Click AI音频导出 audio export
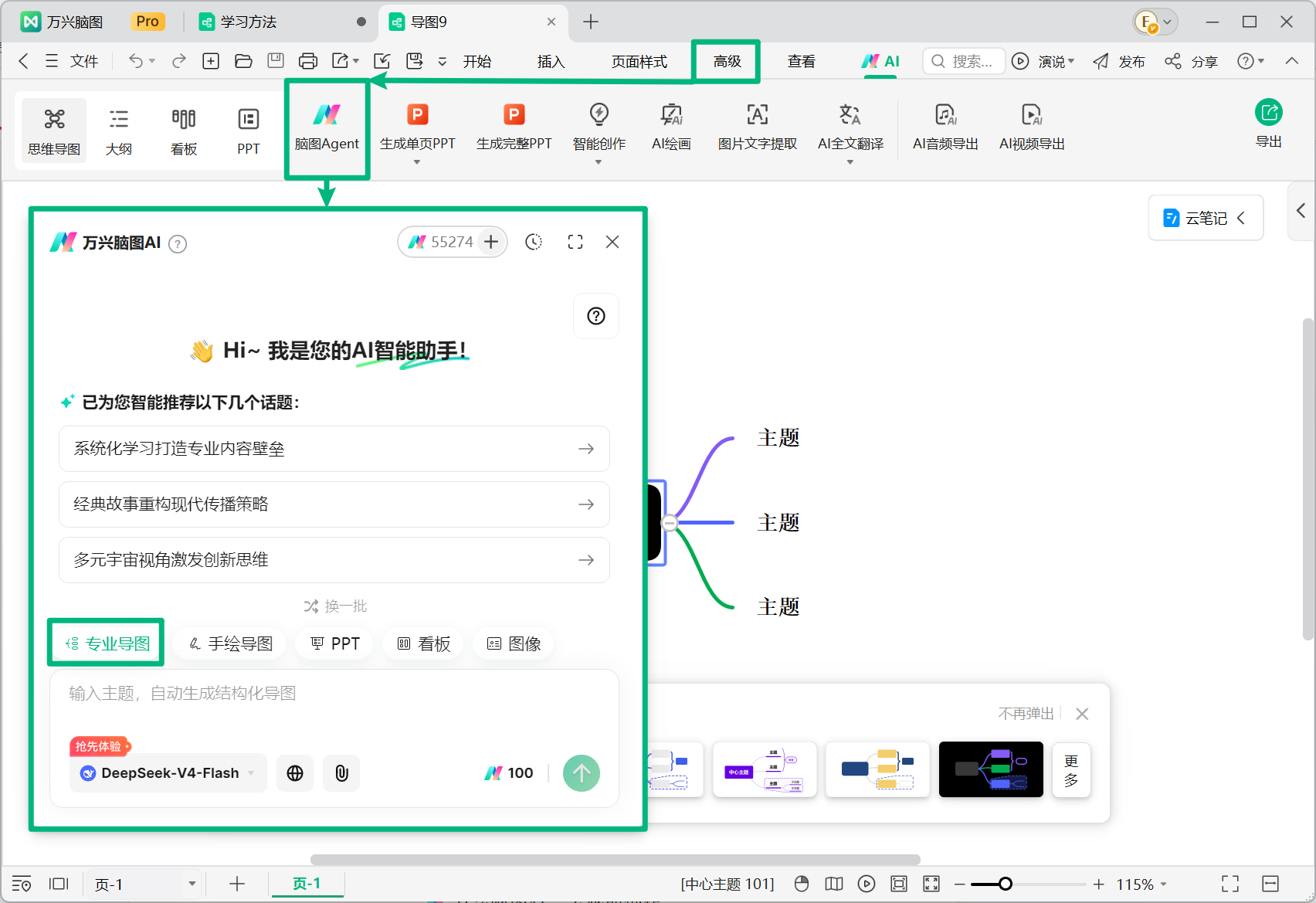The width and height of the screenshot is (1316, 903). [945, 128]
